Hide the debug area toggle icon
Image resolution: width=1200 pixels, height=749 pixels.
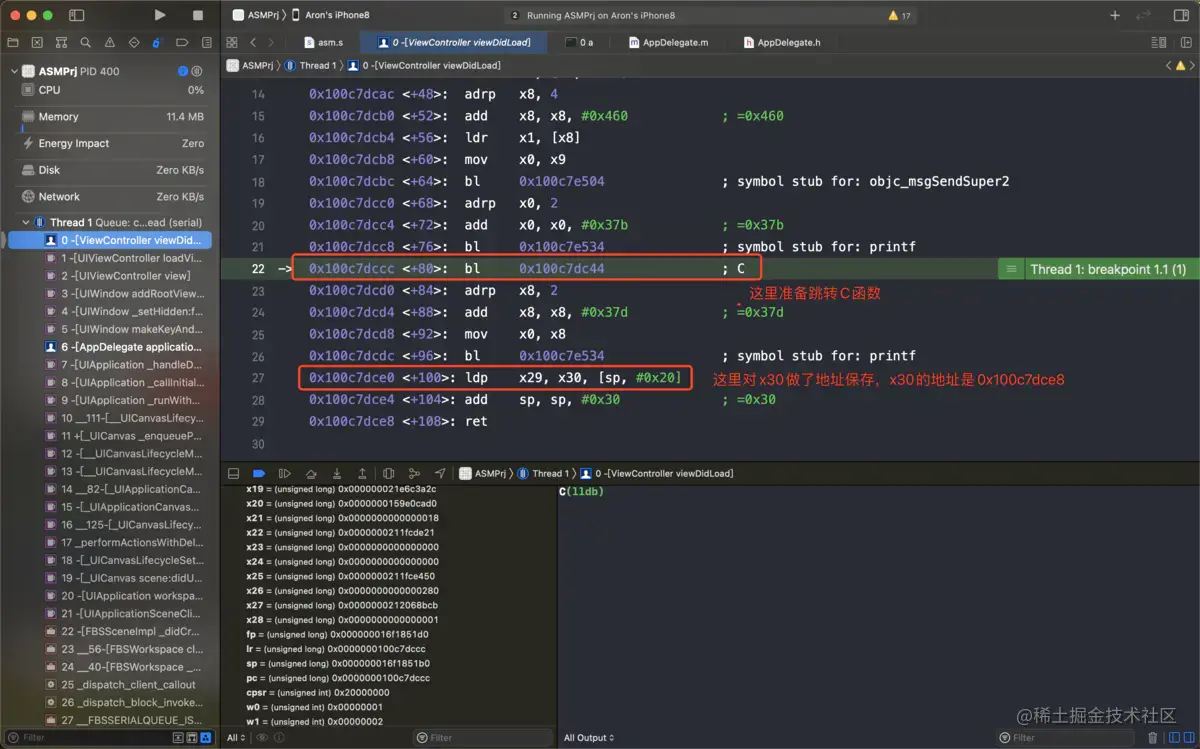click(233, 473)
